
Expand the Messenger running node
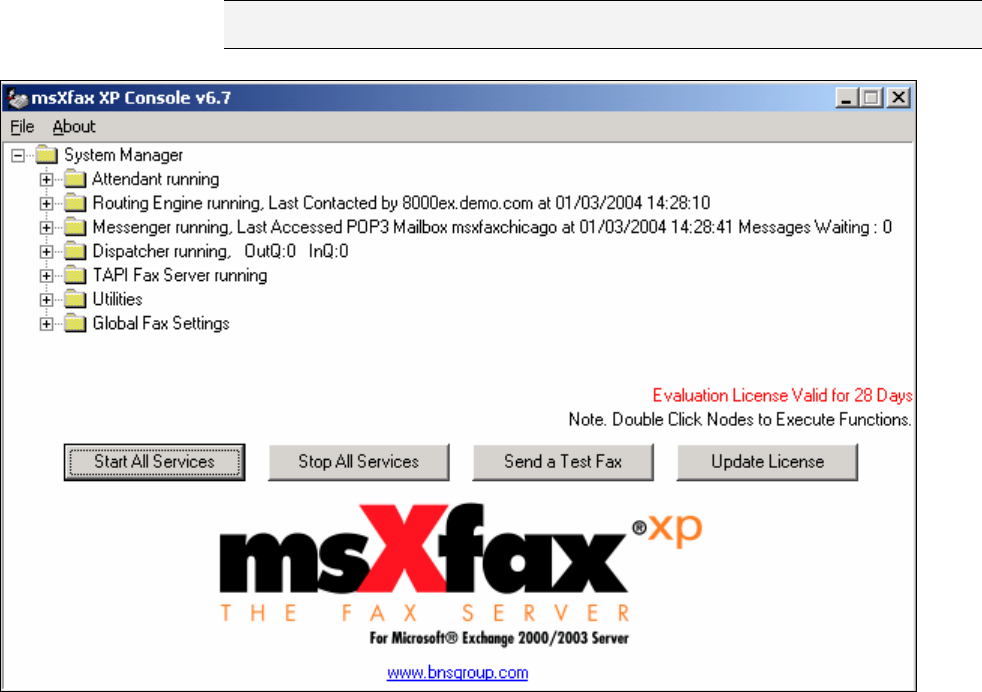click(x=46, y=227)
